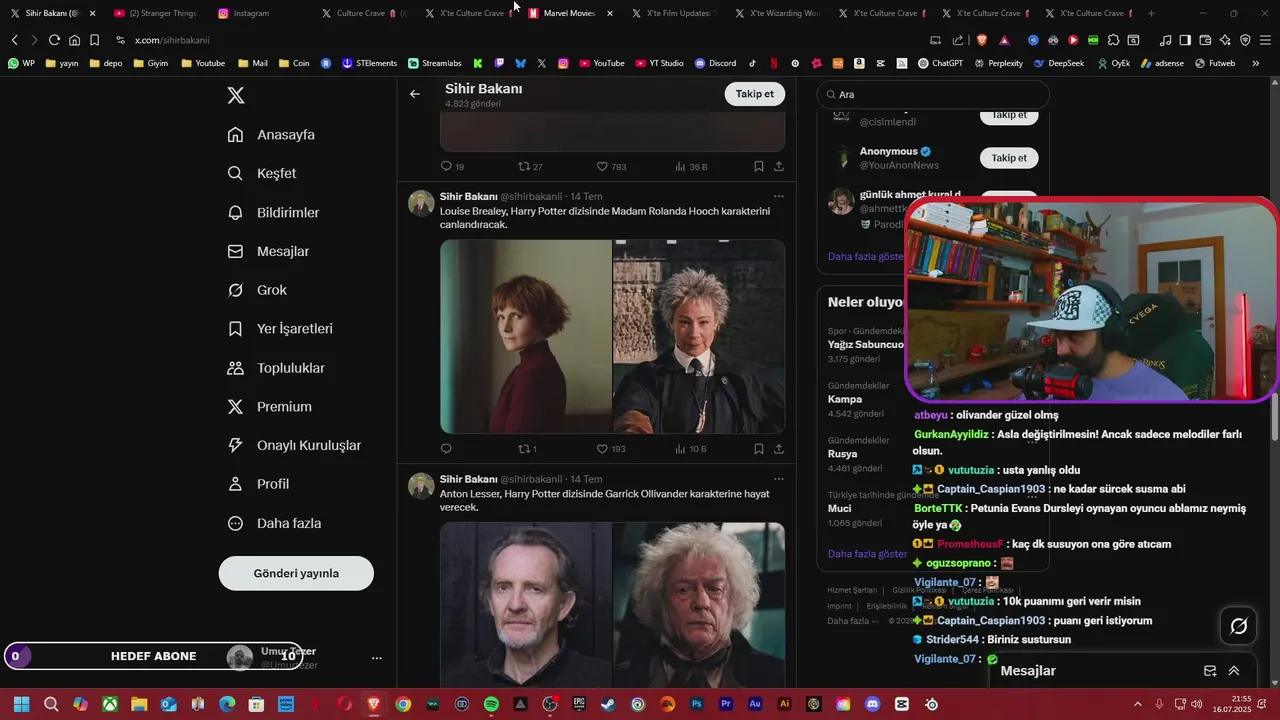Open Anton Lesser portrait photo
The height and width of the screenshot is (720, 1280).
coord(526,605)
